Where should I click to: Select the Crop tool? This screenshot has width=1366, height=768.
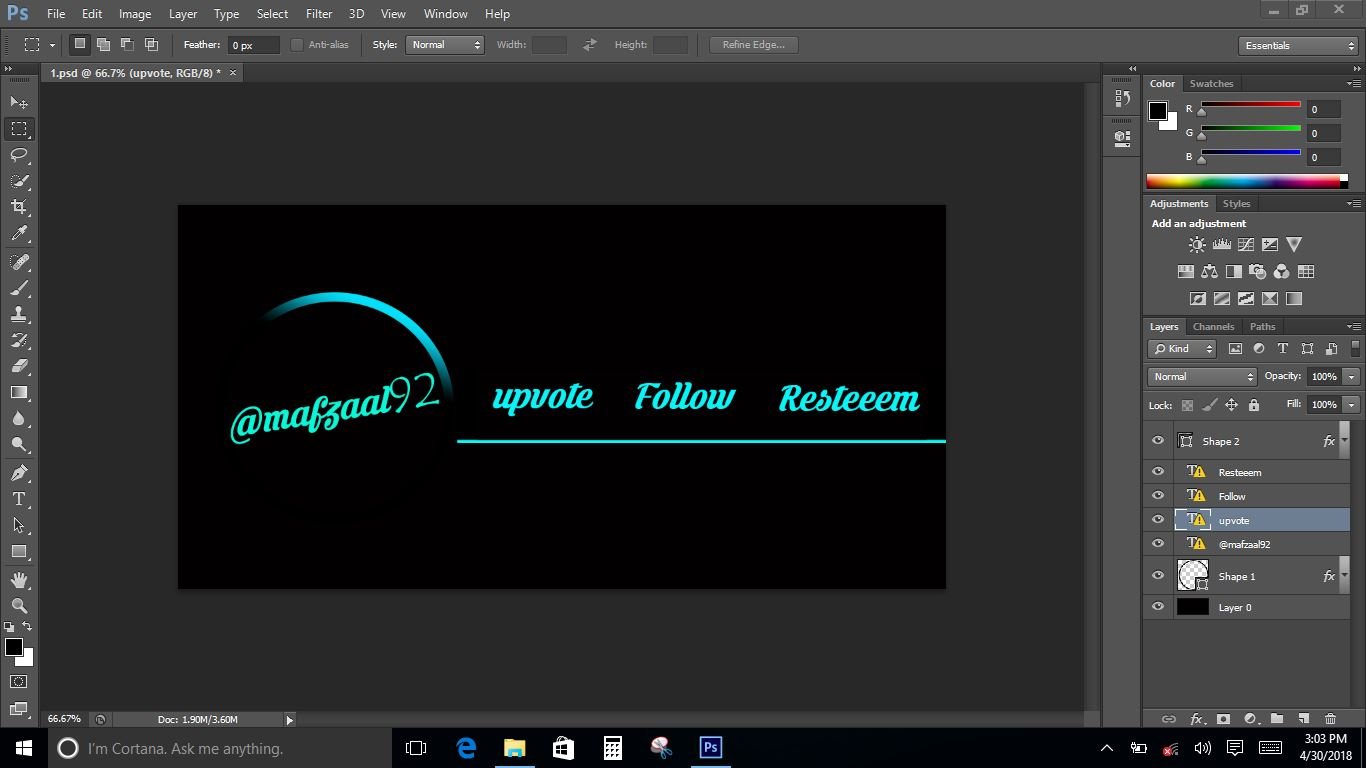click(19, 207)
